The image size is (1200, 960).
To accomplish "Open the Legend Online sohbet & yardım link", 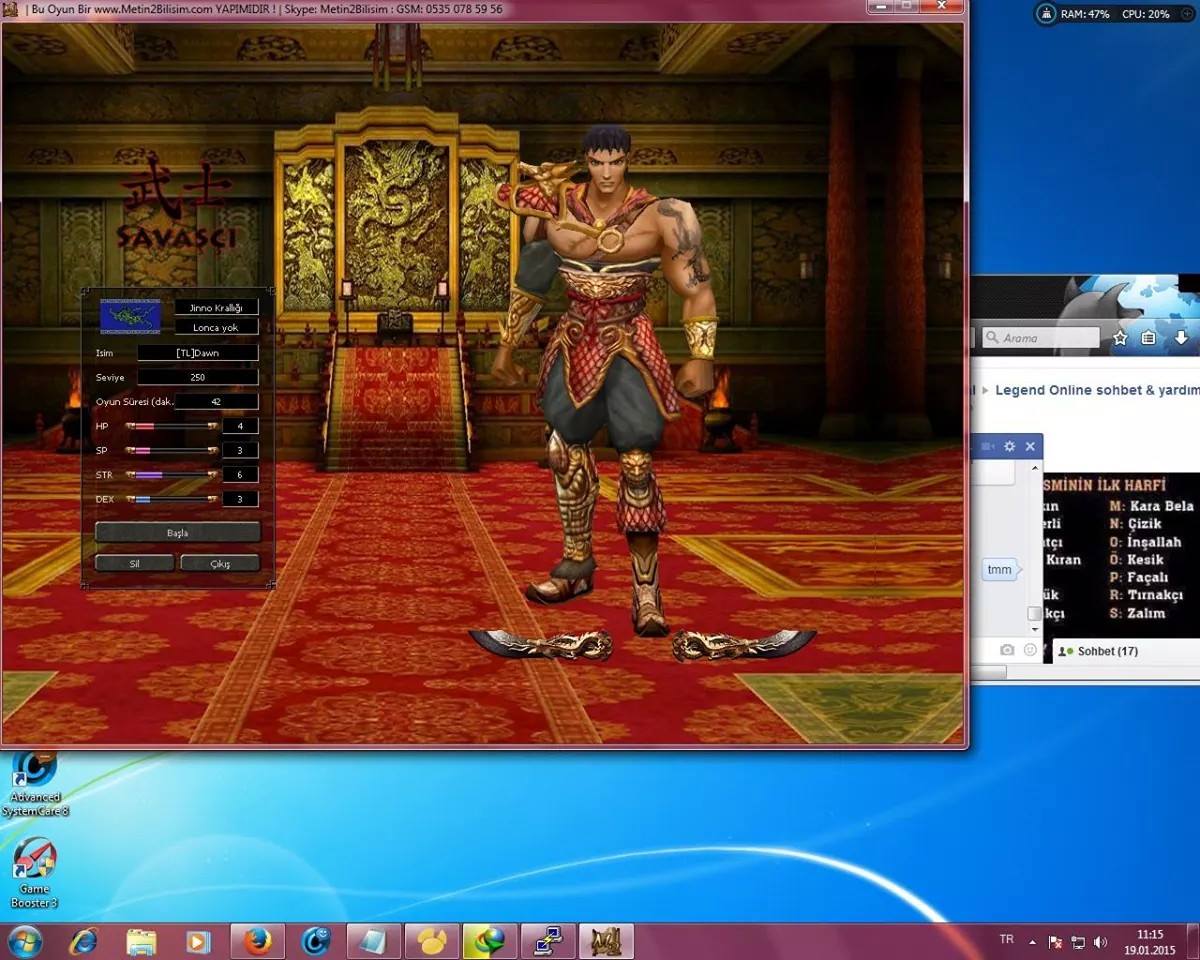I will coord(1097,390).
